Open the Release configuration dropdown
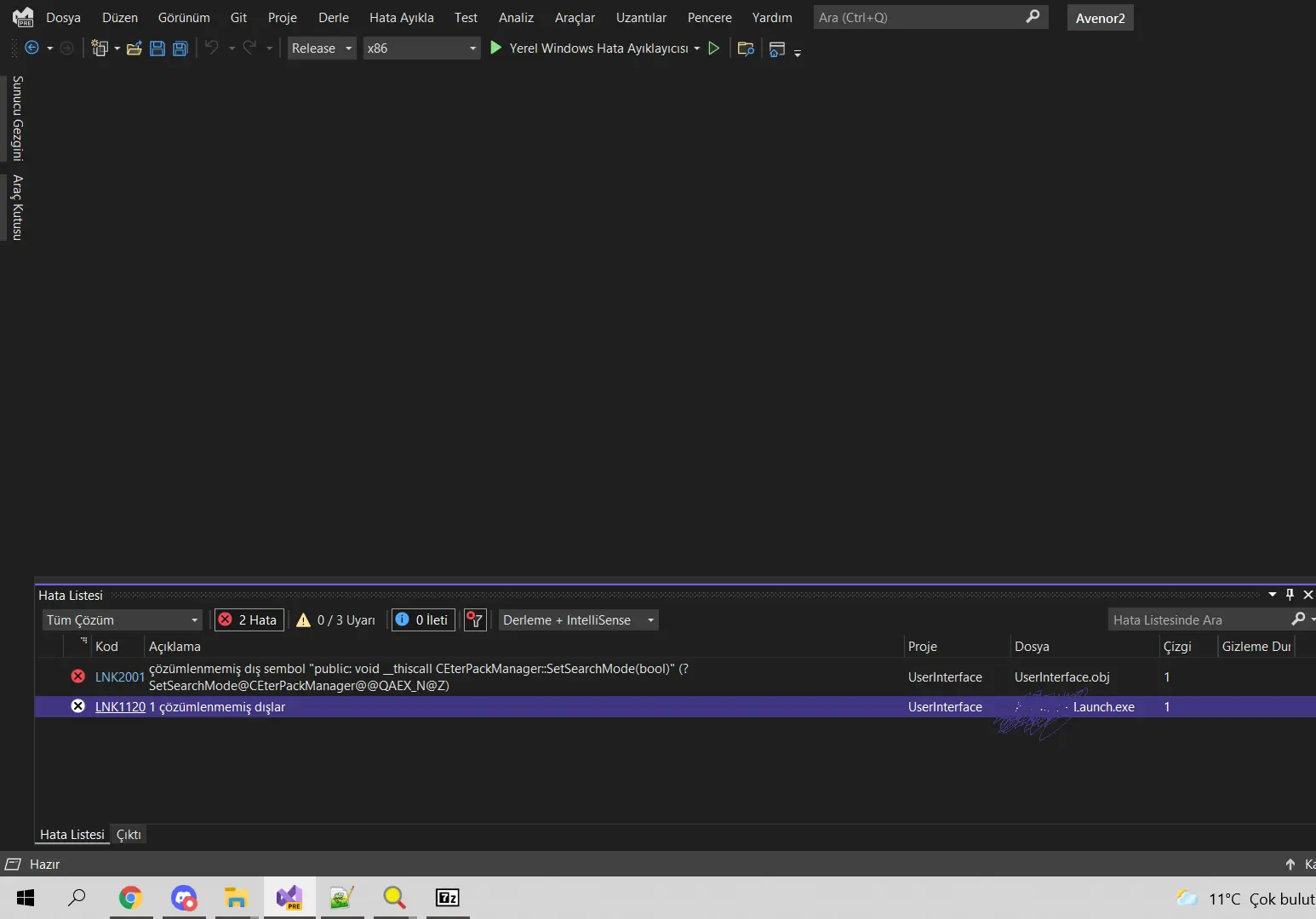Image resolution: width=1316 pixels, height=919 pixels. pos(322,49)
